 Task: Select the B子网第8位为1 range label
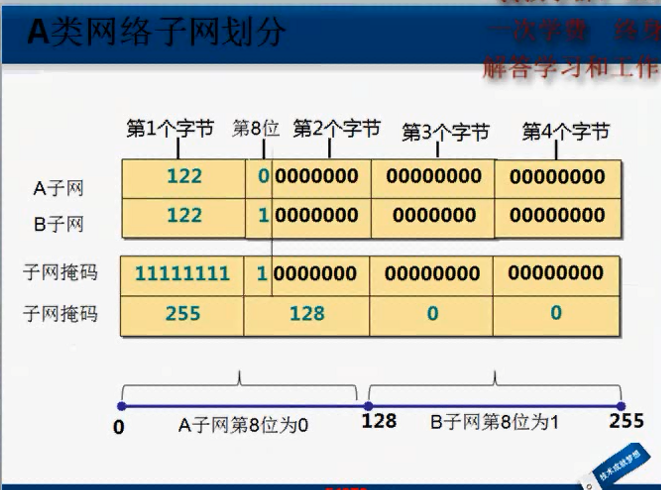pyautogui.click(x=493, y=423)
